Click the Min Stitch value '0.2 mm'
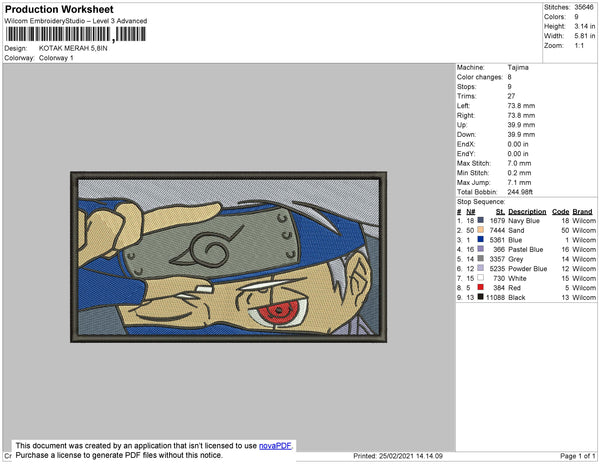 click(x=519, y=173)
